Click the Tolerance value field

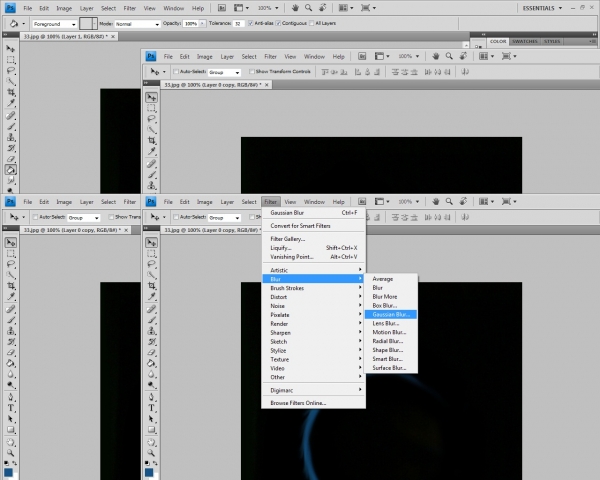point(238,24)
